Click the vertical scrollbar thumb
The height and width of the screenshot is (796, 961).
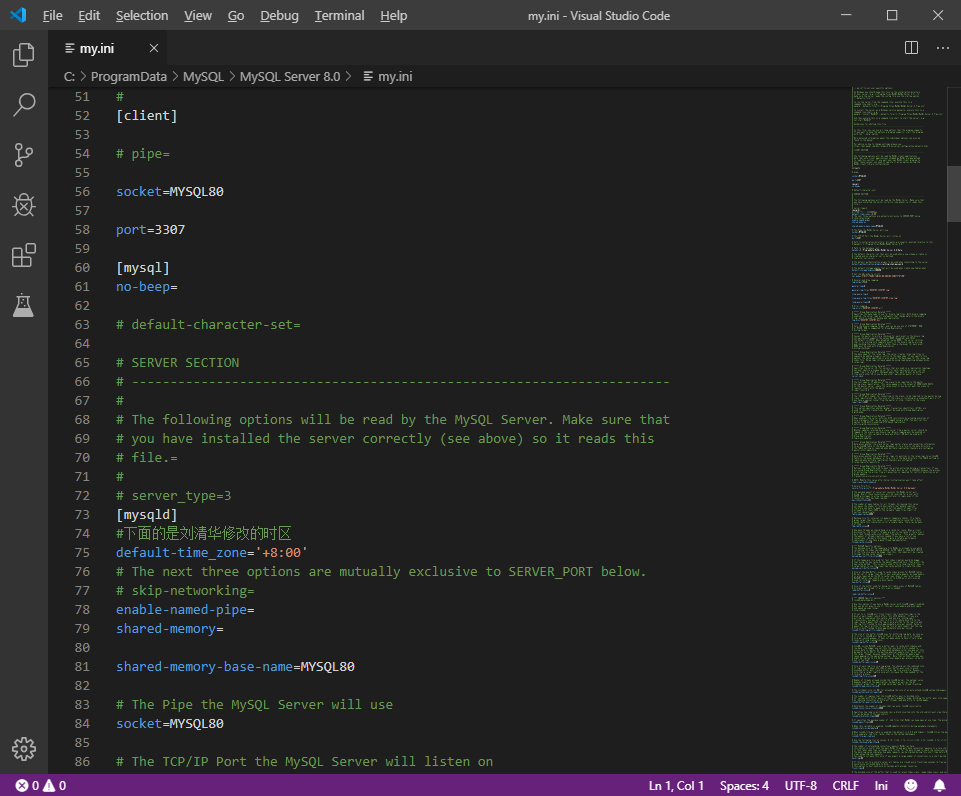click(x=954, y=193)
